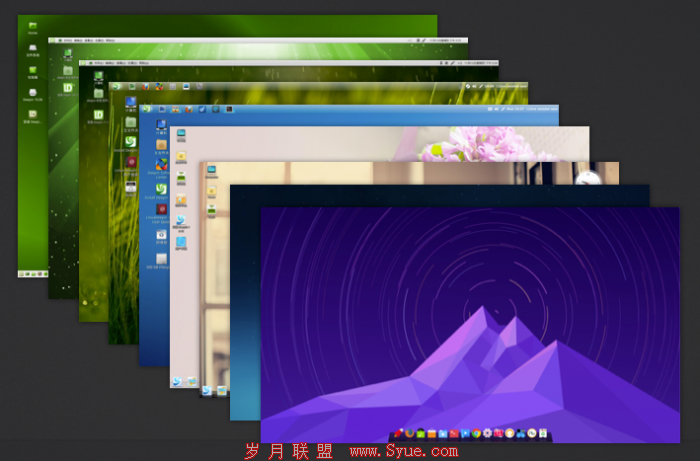This screenshot has height=461, width=700.
Task: Select the dark navy gradient desktop screenshot
Action: pos(440,195)
